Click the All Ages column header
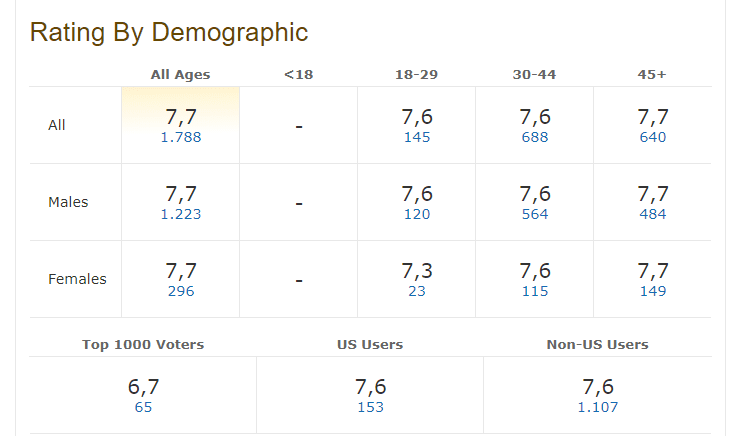Screen dimensions: 738x436 point(181,74)
